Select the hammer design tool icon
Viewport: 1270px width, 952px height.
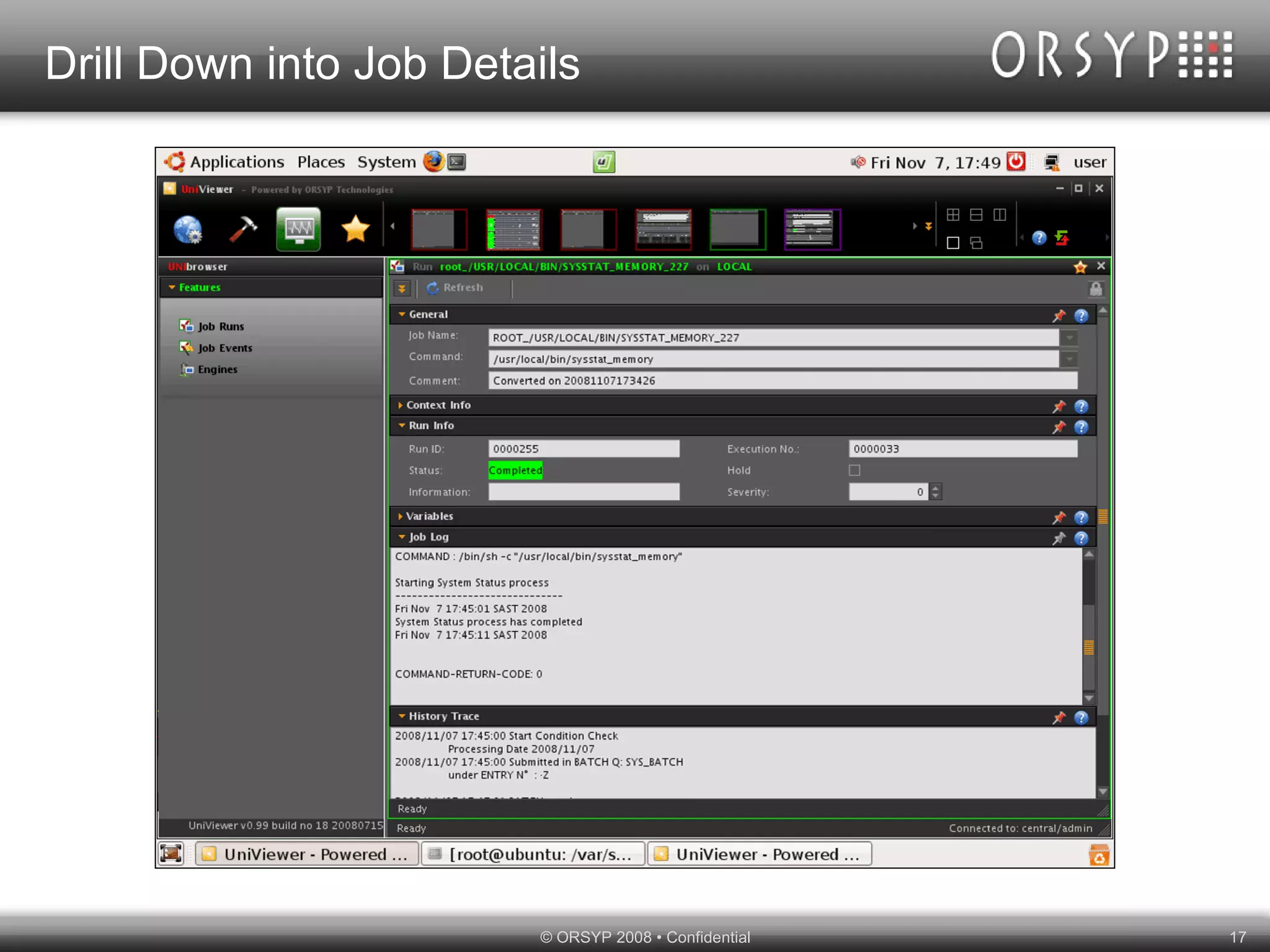(242, 229)
